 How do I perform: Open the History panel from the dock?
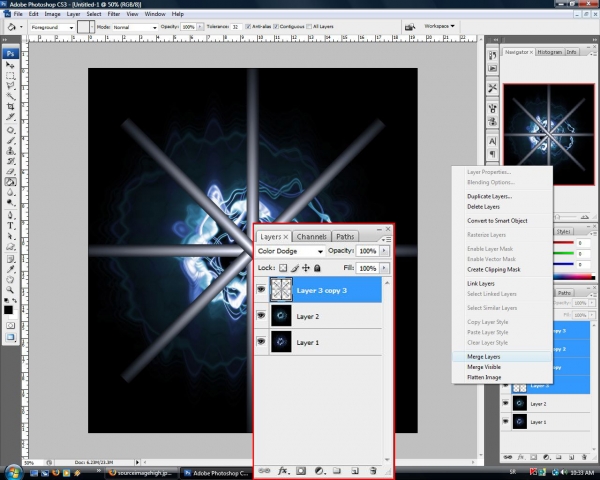[x=492, y=56]
